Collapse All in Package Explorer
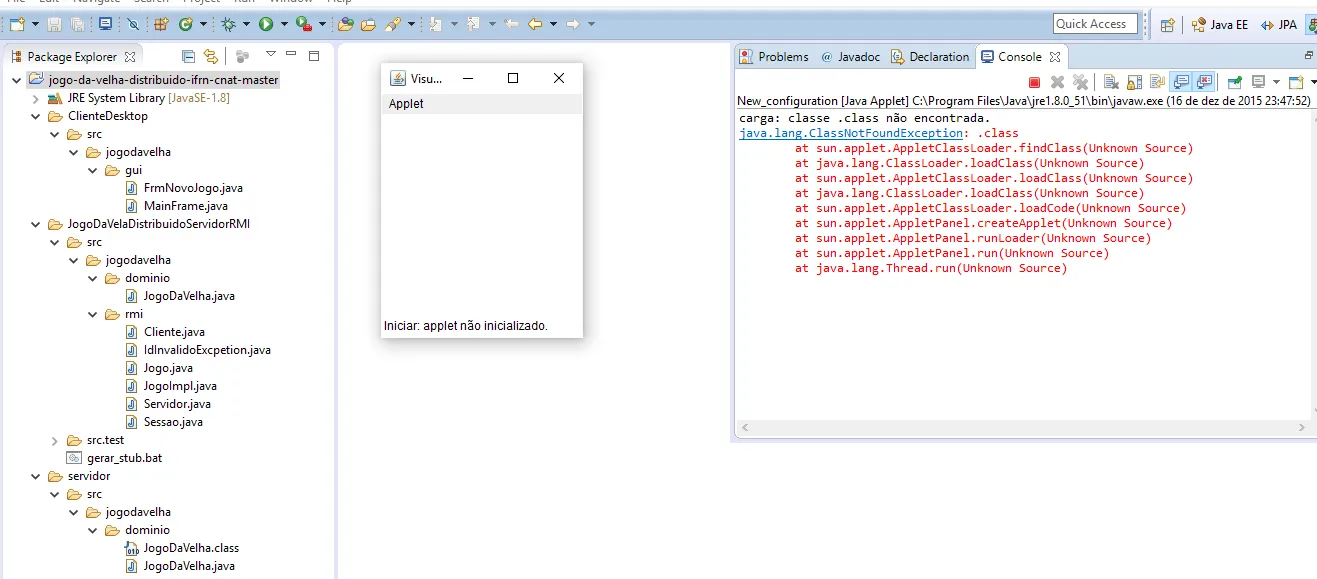 (188, 56)
